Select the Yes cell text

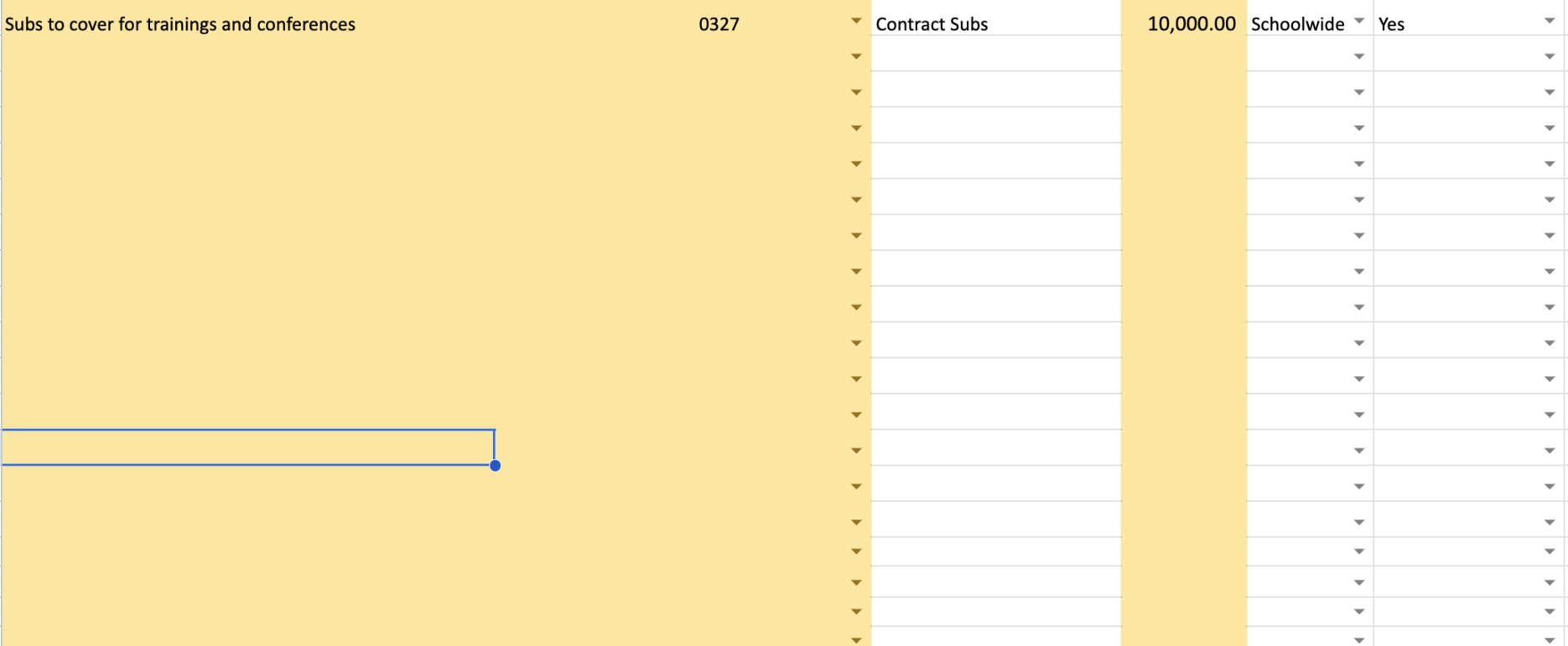pyautogui.click(x=1391, y=24)
